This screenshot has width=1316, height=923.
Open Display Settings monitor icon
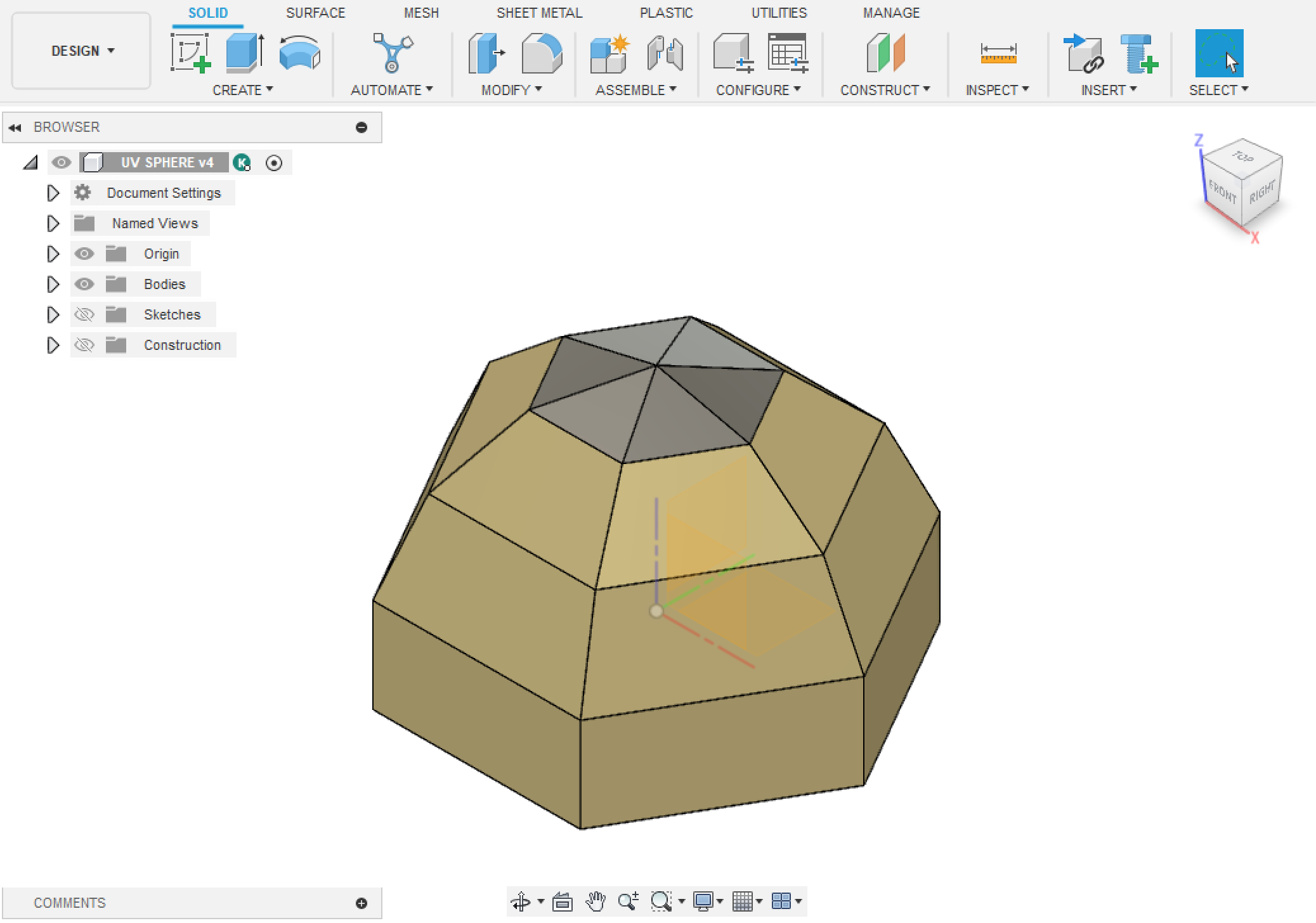click(703, 901)
